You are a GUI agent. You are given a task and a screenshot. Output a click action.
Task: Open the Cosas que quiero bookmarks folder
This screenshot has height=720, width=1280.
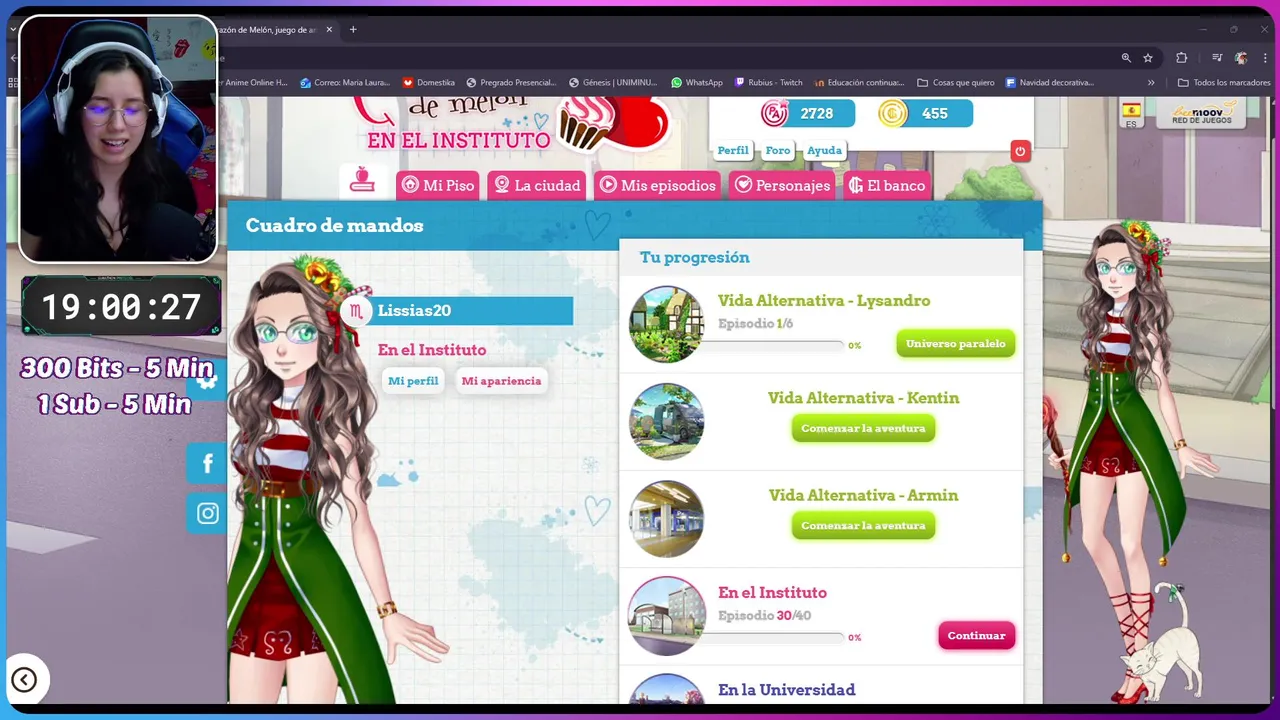click(955, 83)
